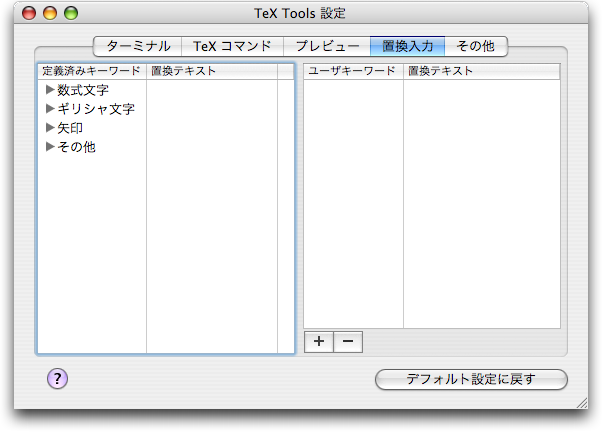Expand the その他 tree disclosure triangle

(x=50, y=147)
